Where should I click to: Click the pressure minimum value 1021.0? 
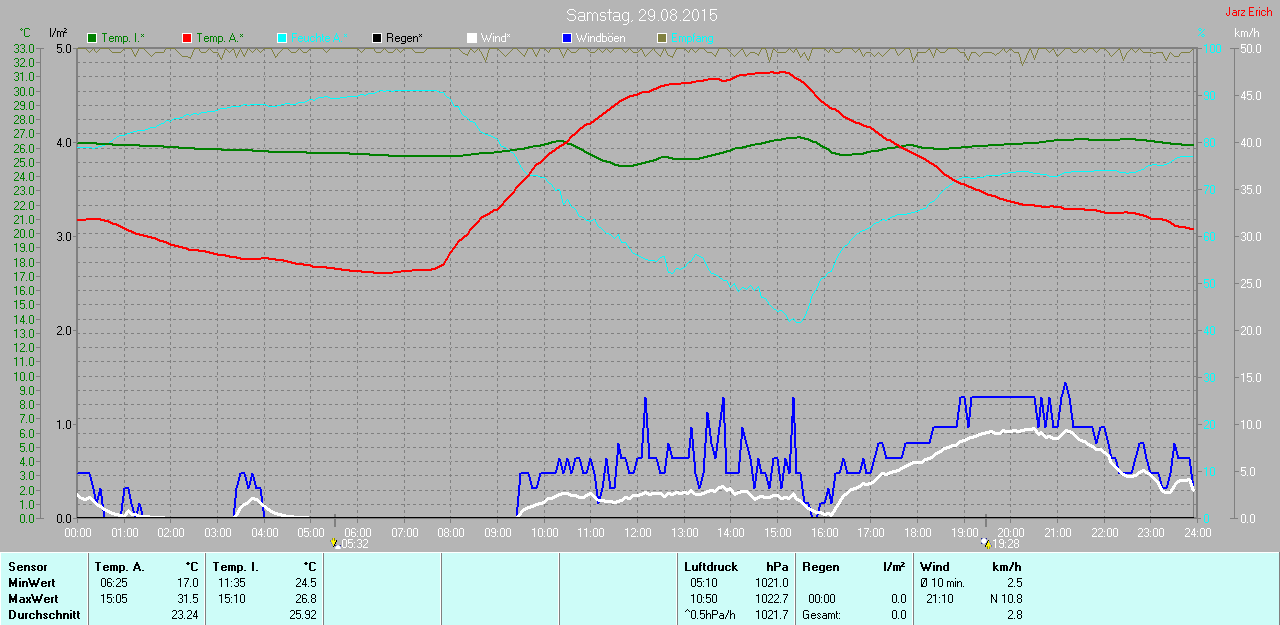pyautogui.click(x=772, y=583)
